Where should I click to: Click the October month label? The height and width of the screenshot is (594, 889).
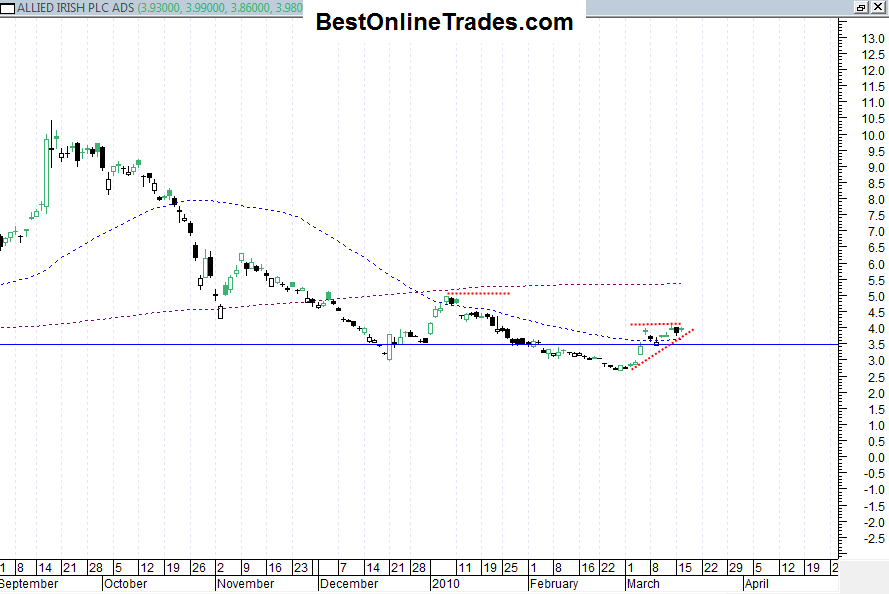(x=126, y=584)
